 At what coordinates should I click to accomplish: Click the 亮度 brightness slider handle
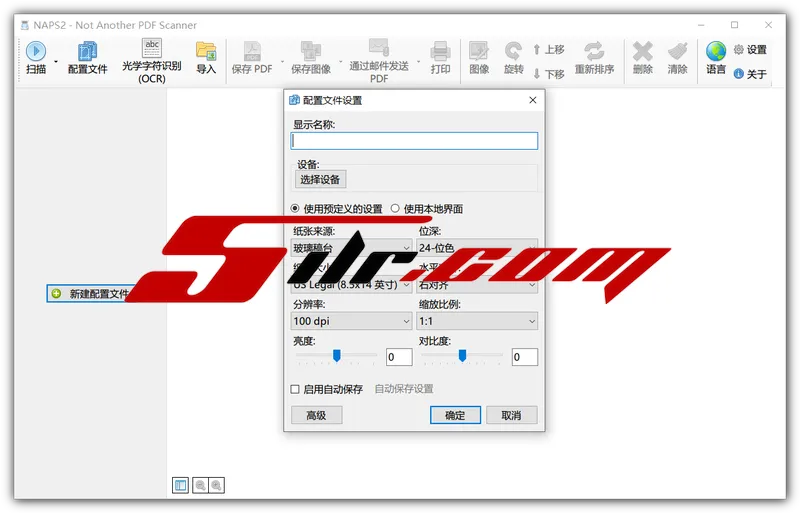tap(337, 355)
